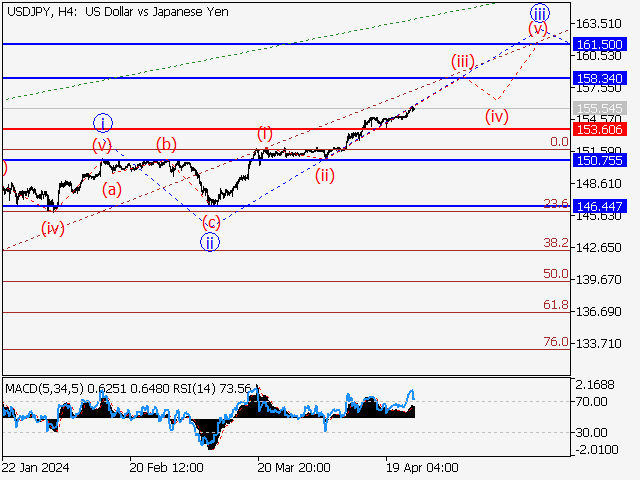Click the 2.1688 indicator scale value
This screenshot has width=640, height=480.
pyautogui.click(x=595, y=385)
